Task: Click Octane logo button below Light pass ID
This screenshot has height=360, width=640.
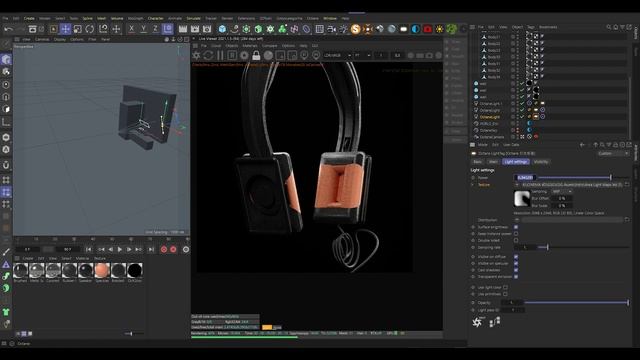Action: (477, 322)
